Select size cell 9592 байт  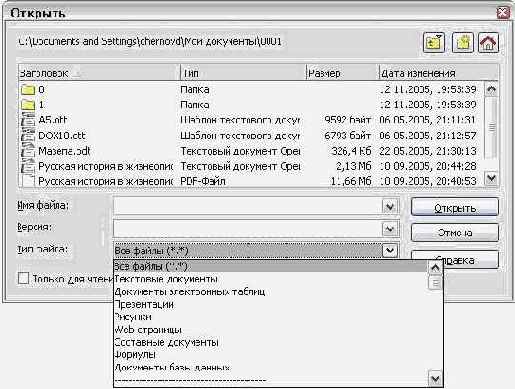point(348,120)
